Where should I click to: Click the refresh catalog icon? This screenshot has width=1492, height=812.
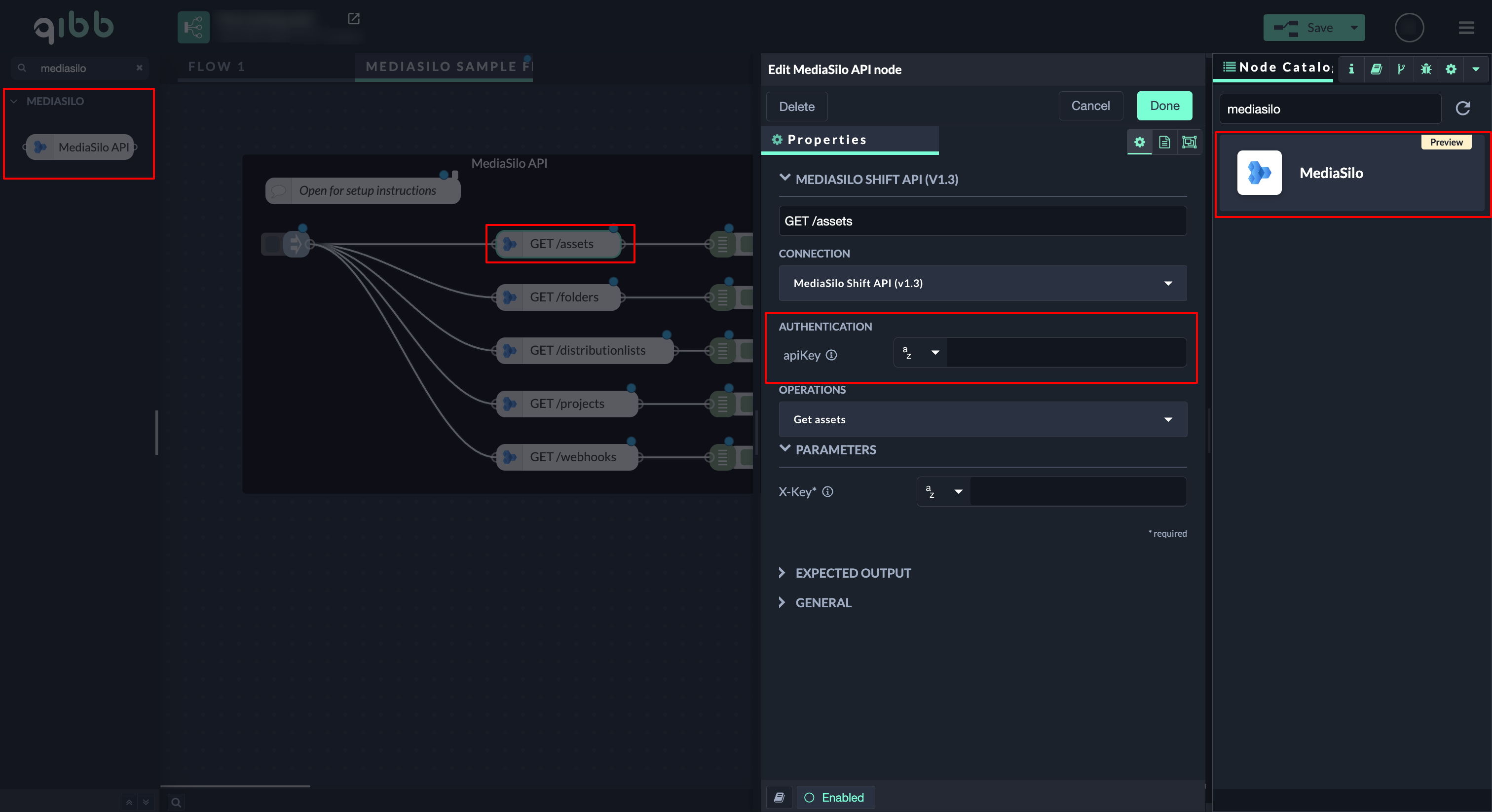tap(1463, 109)
